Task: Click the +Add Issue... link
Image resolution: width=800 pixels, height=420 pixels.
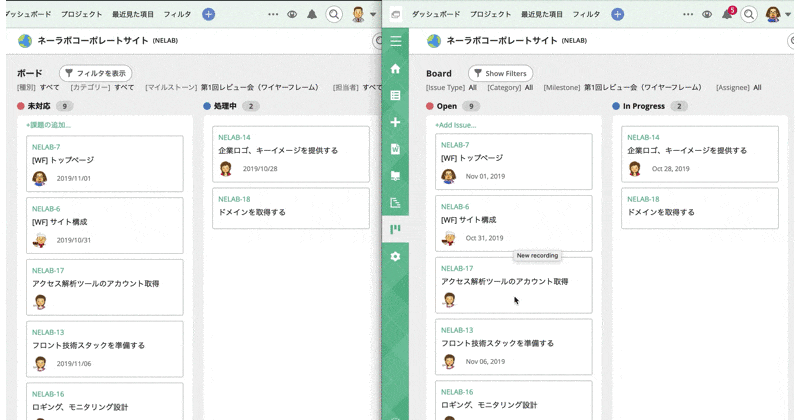Action: pos(456,125)
